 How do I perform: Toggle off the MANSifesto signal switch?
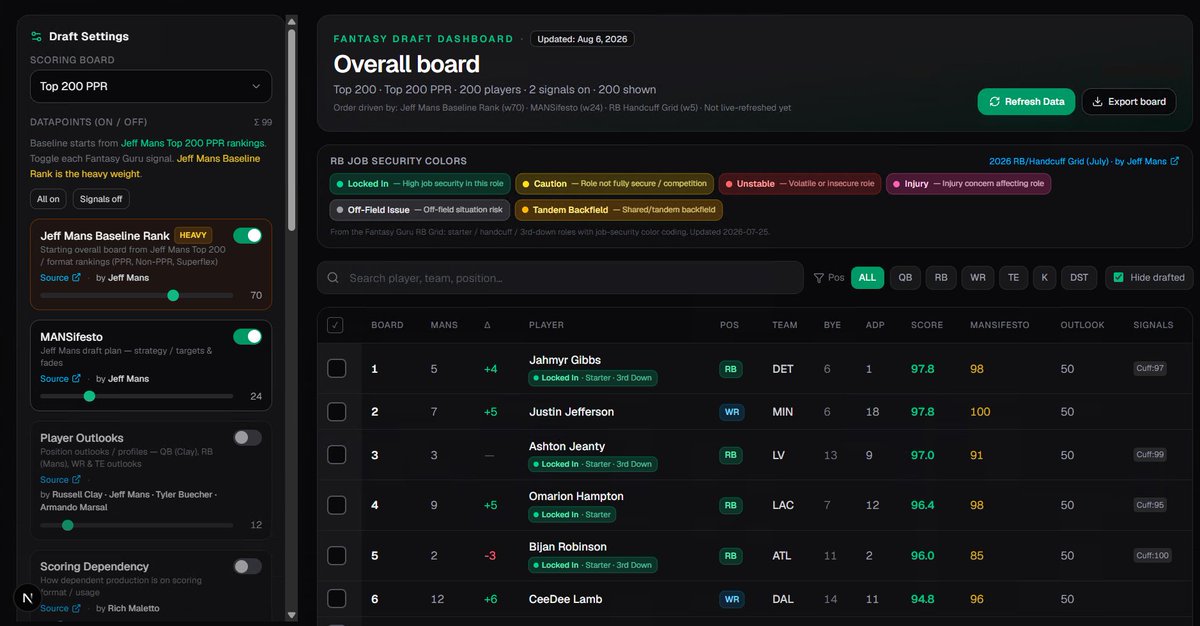pos(247,336)
